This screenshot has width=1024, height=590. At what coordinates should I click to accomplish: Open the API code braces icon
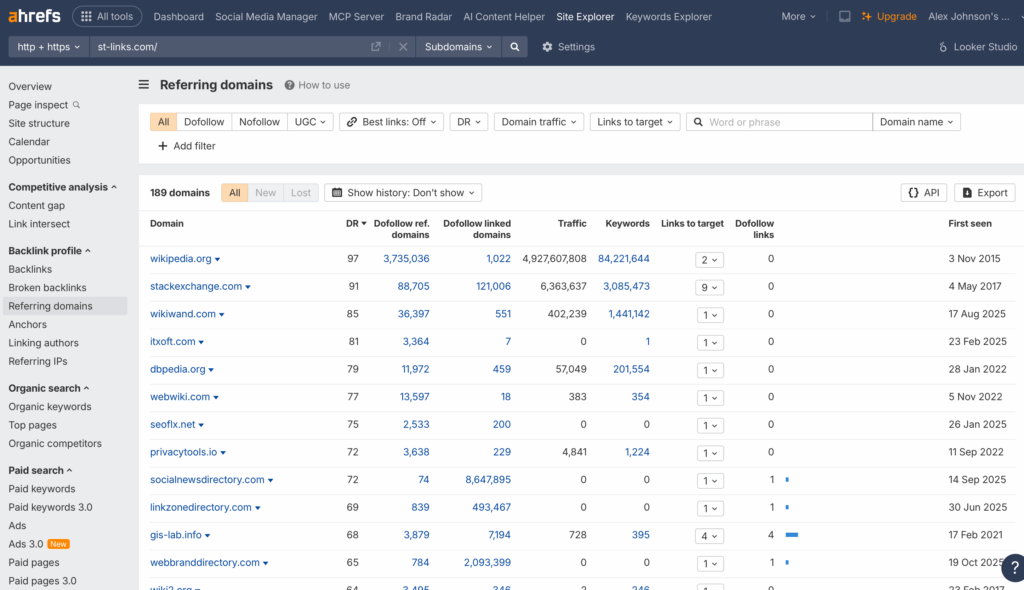tap(923, 191)
